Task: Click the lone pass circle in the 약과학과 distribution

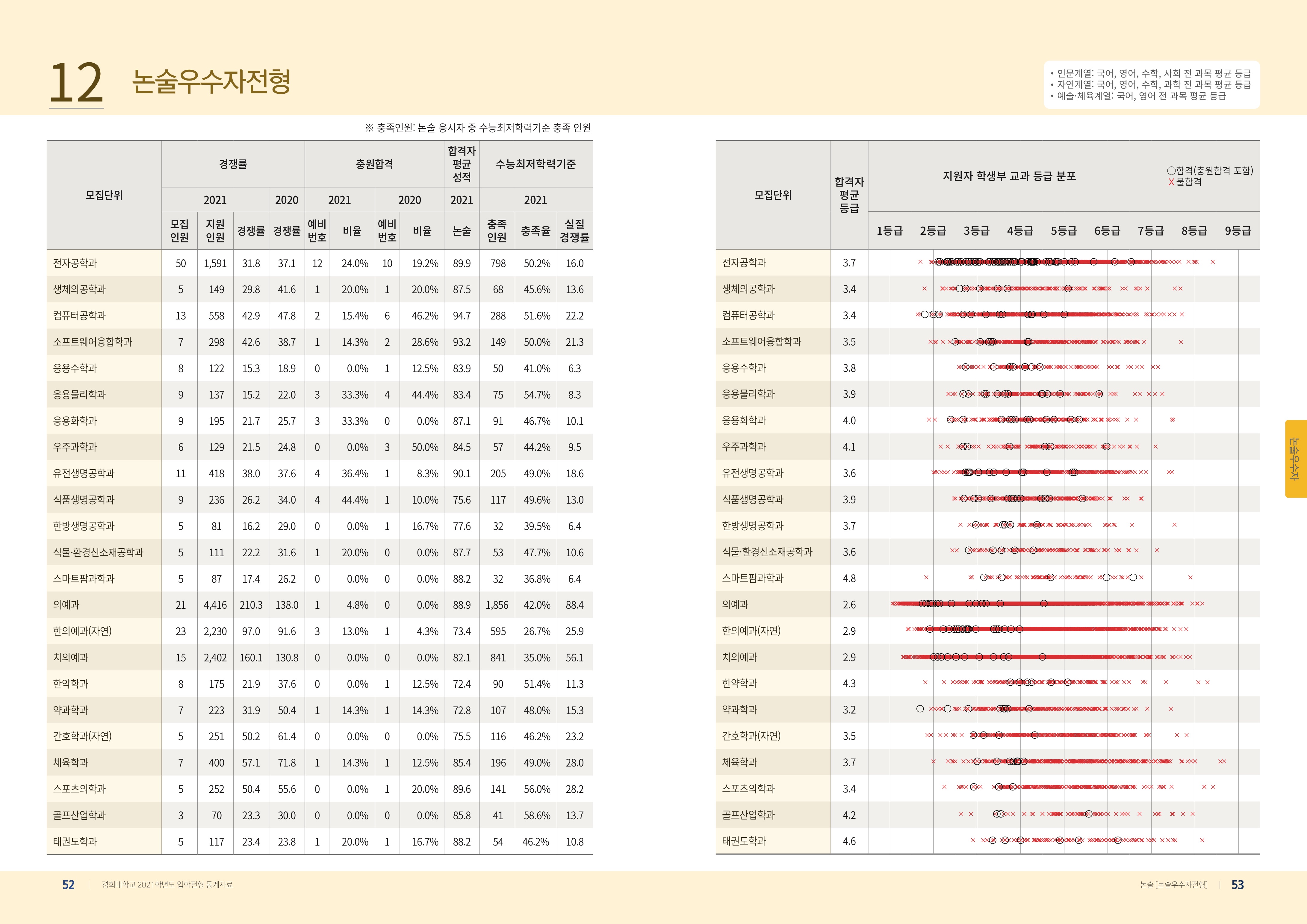Action: click(x=920, y=709)
